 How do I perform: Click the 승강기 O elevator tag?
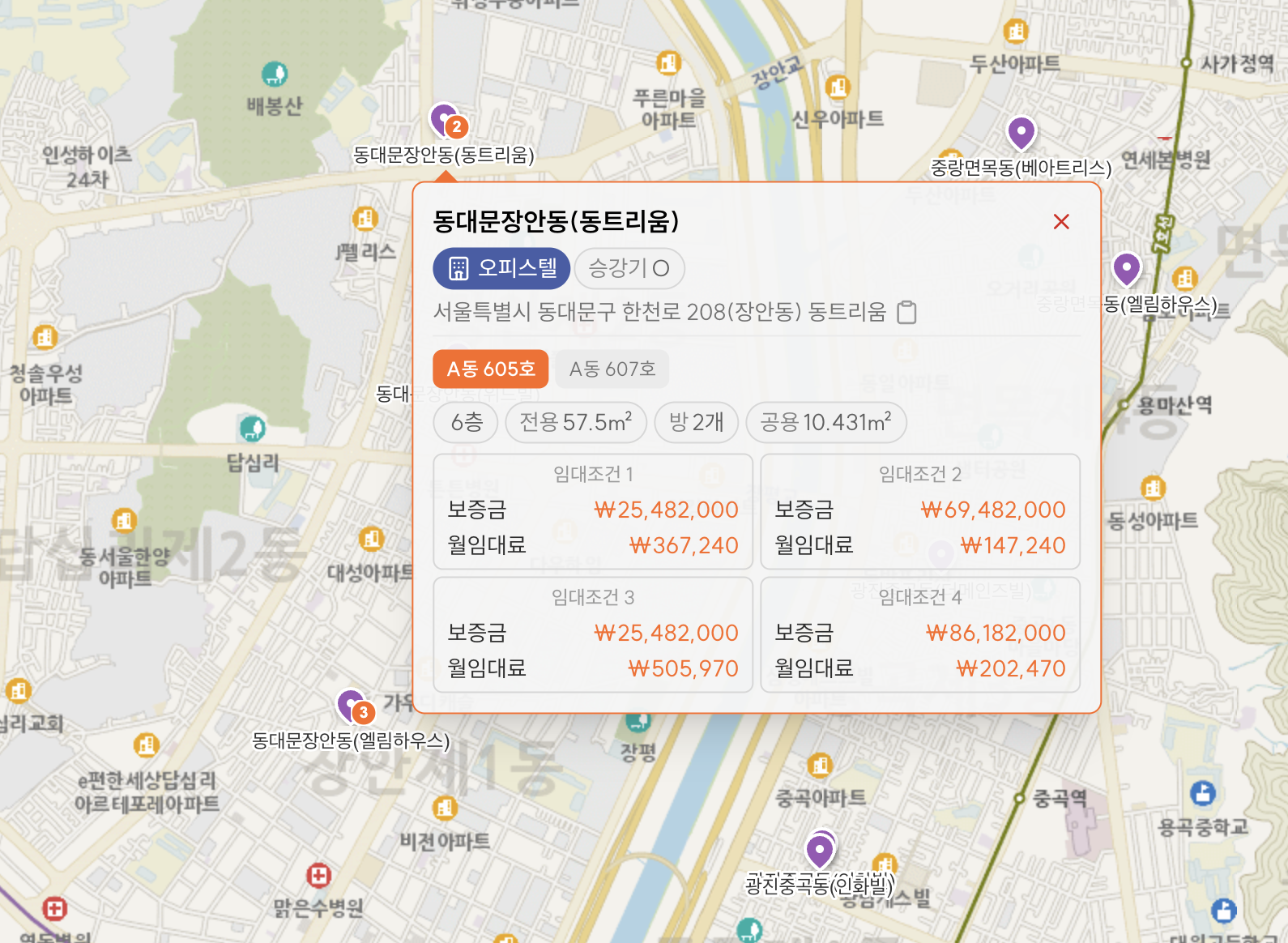pyautogui.click(x=629, y=268)
